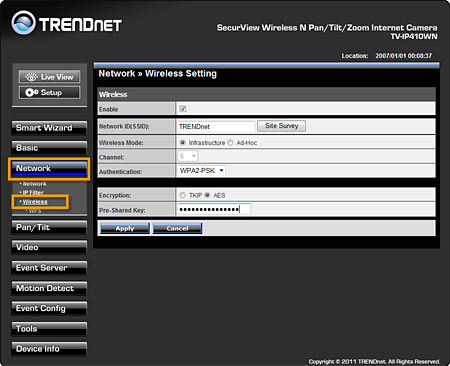Click the Apply button
Screen dimensions: 450x366
[125, 228]
